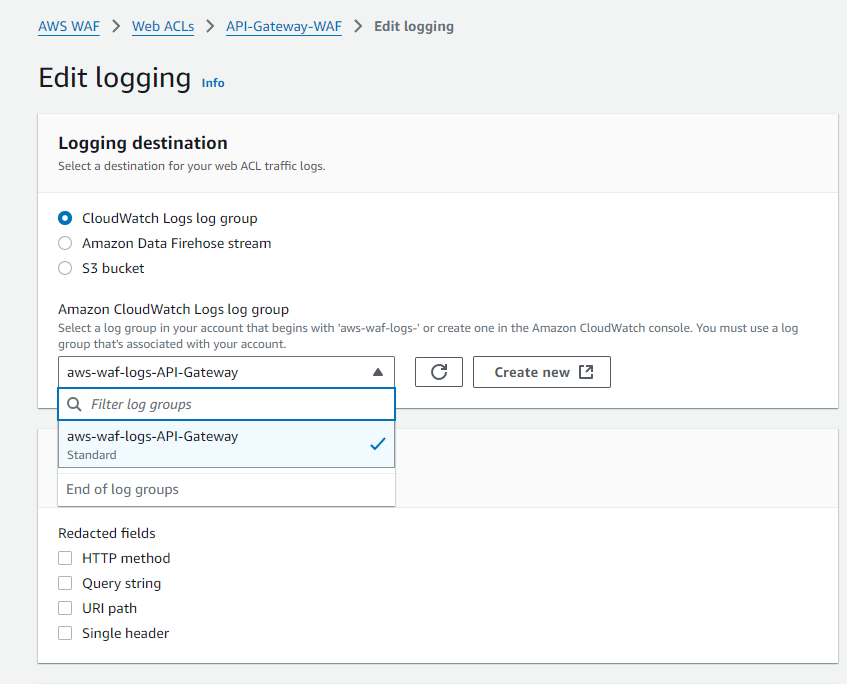Click the search magnifier icon in filter box

point(75,404)
